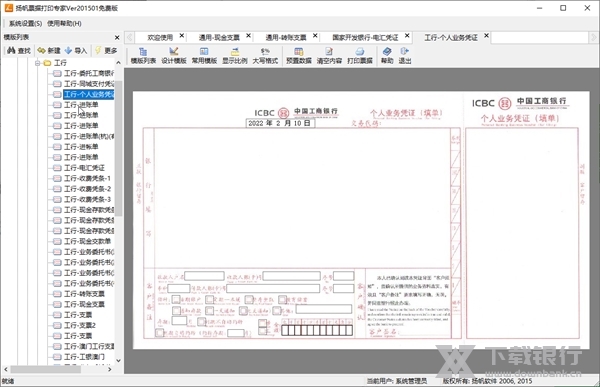Screen dimensions: 600x387
Task: Click the tree list scroll-up arrow
Action: point(118,63)
